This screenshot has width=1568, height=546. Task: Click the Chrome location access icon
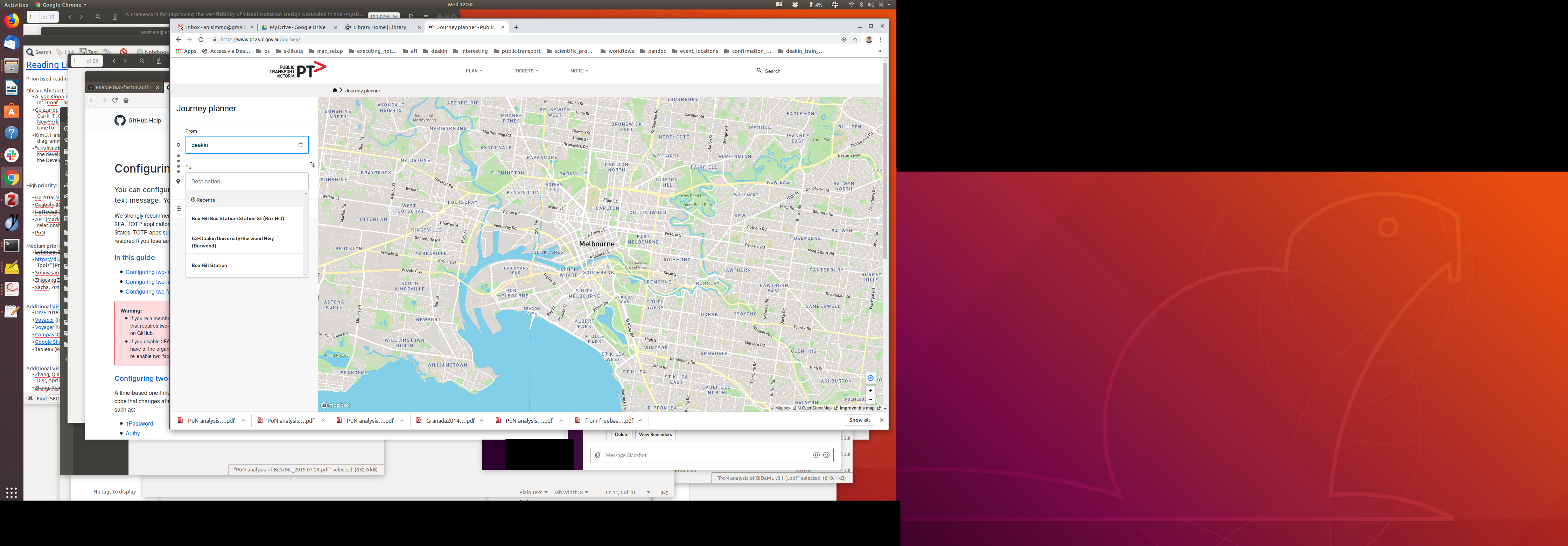point(843,40)
